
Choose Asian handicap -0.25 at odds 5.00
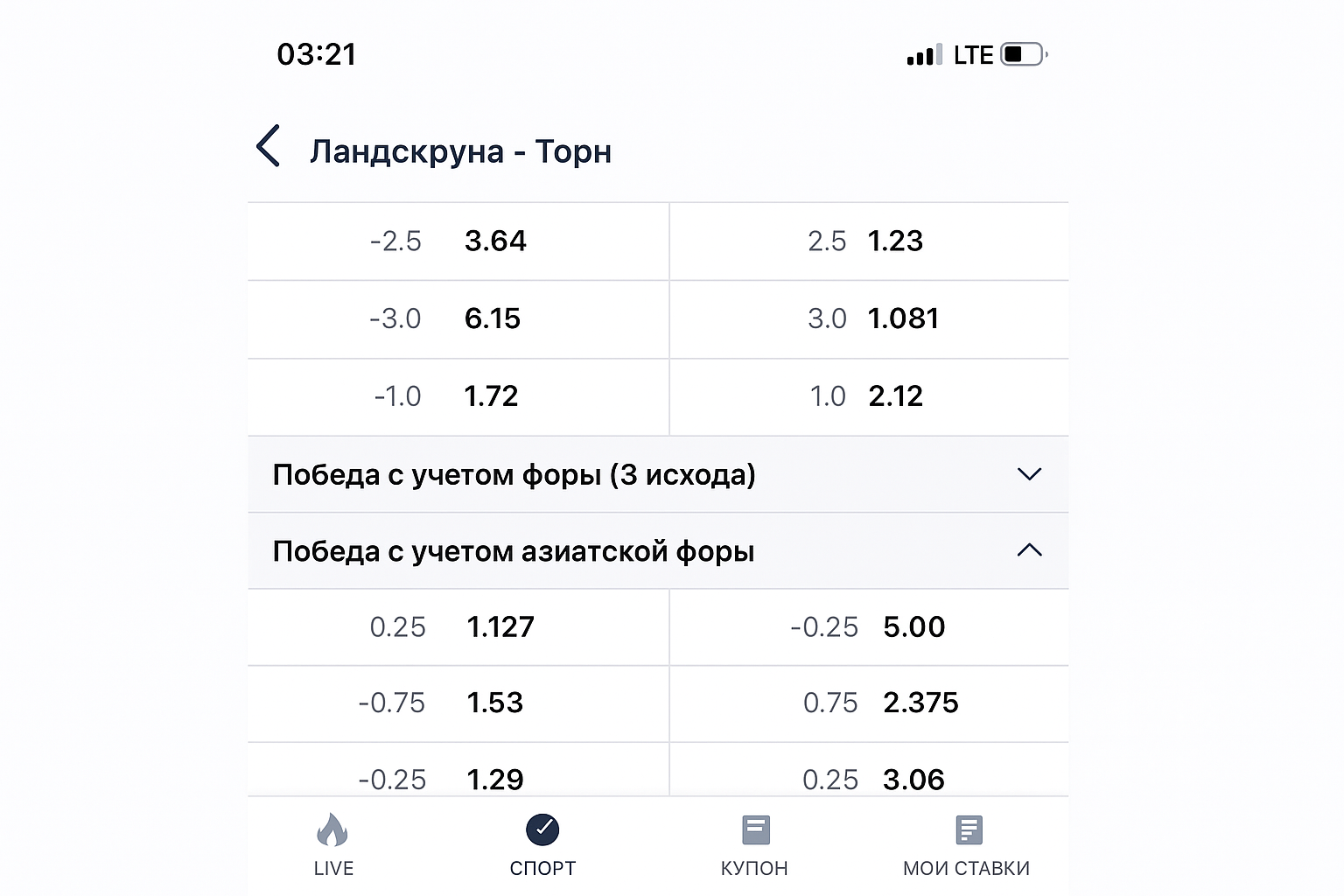pos(869,627)
